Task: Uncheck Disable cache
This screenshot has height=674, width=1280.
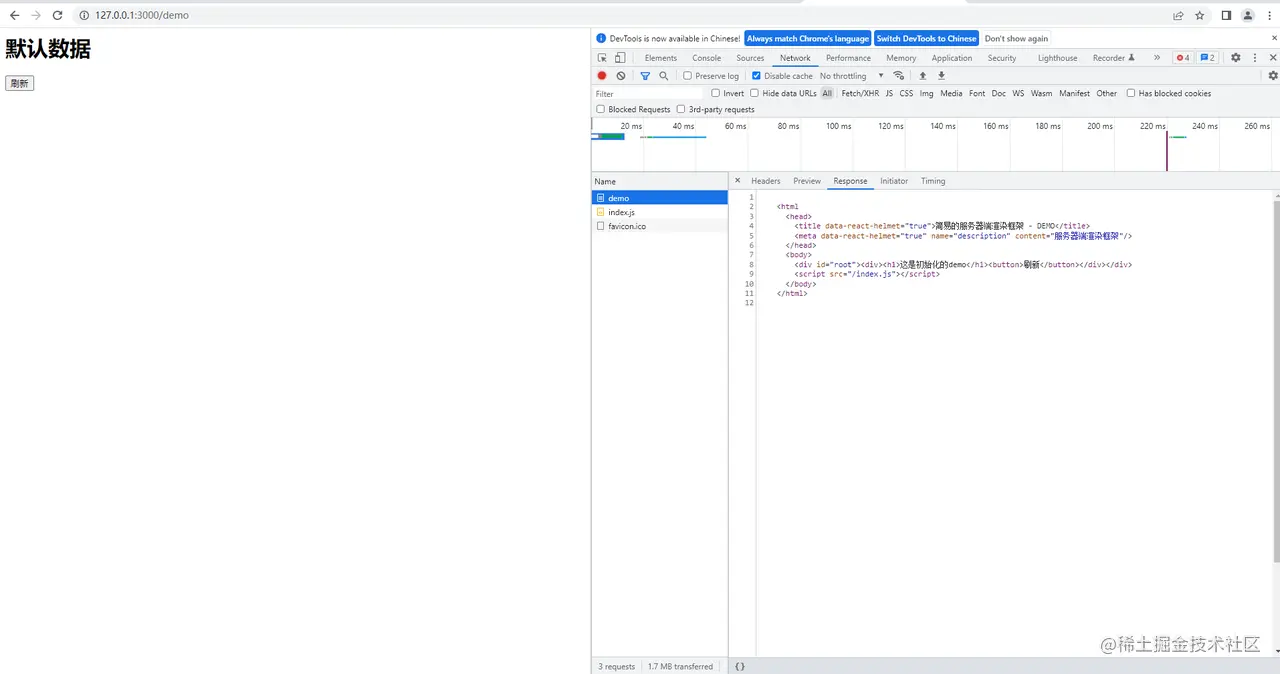Action: 757,76
